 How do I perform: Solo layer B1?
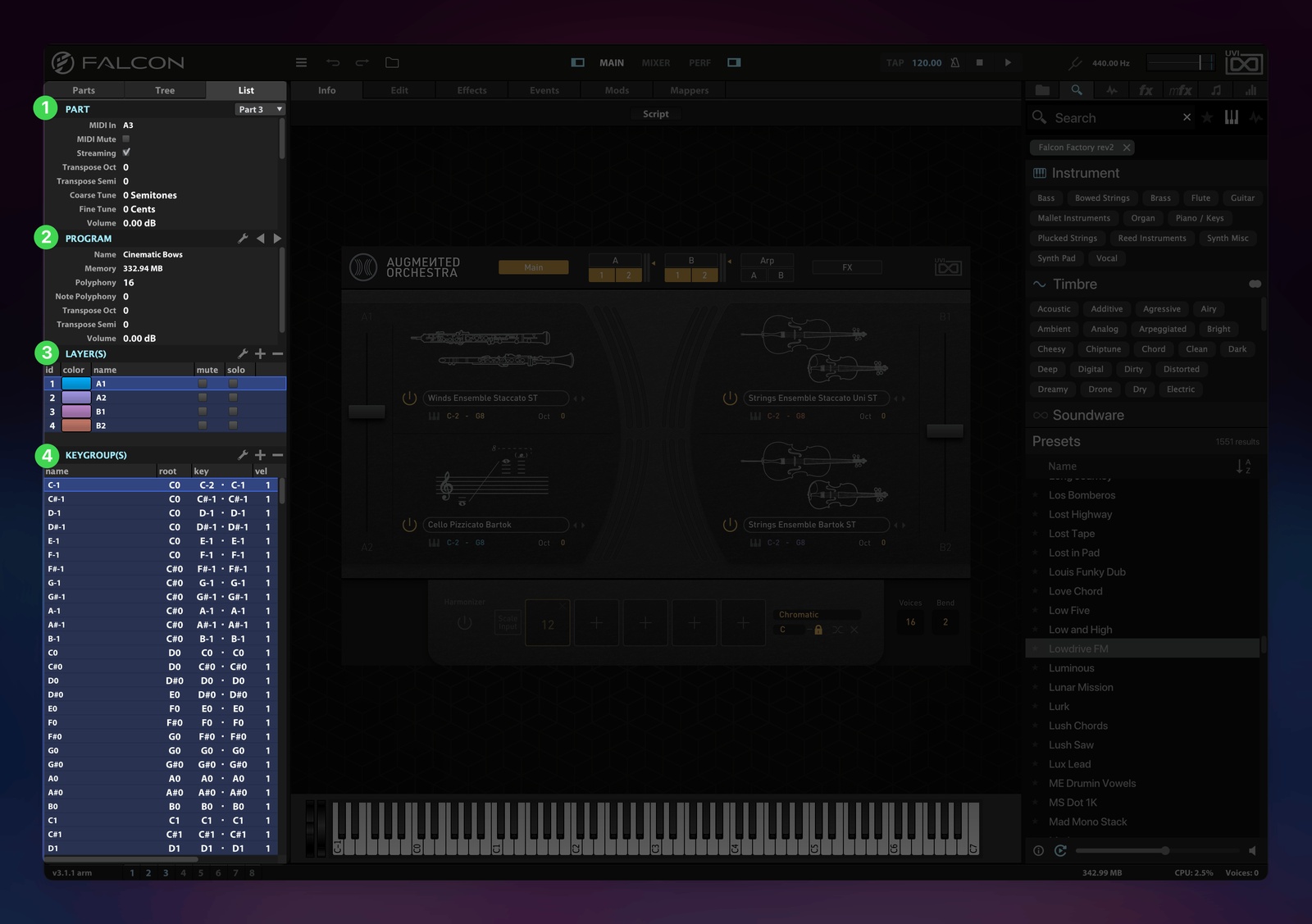coord(233,412)
